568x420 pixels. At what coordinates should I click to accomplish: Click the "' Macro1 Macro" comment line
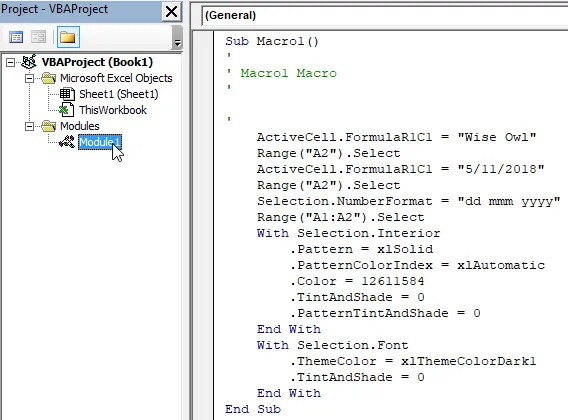[x=281, y=73]
